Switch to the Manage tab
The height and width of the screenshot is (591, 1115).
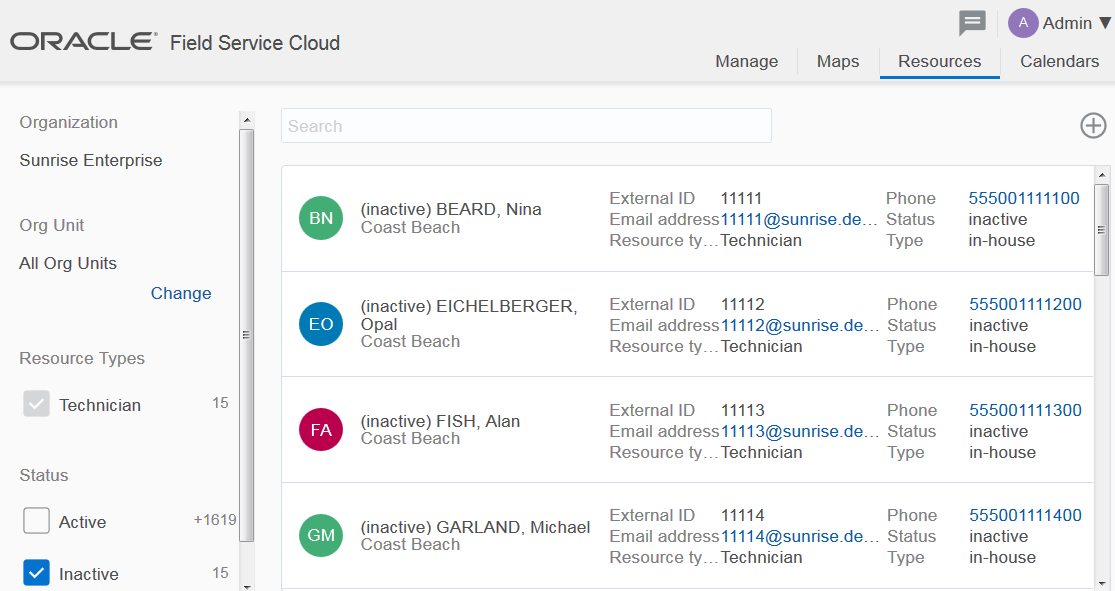[746, 61]
